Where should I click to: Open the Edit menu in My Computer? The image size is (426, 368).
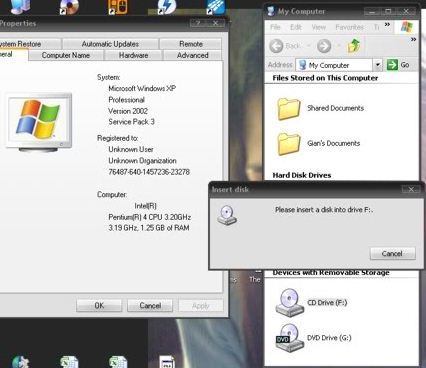pyautogui.click(x=296, y=27)
